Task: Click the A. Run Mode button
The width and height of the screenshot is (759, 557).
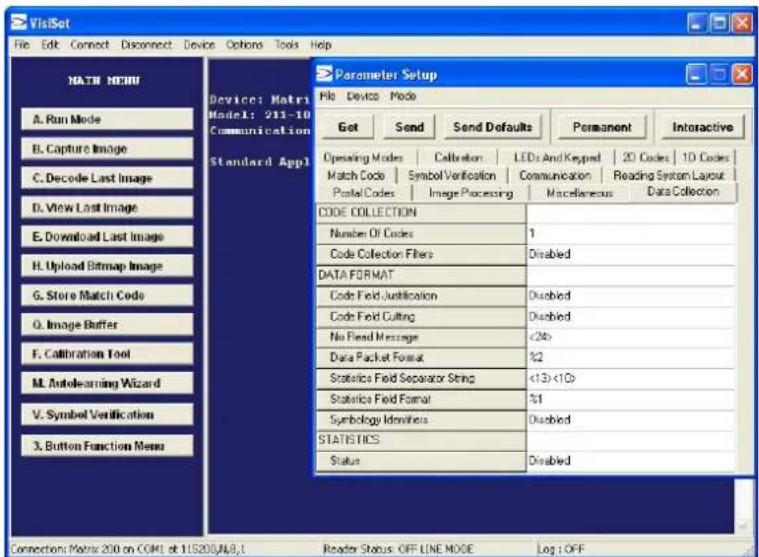Action: point(107,119)
